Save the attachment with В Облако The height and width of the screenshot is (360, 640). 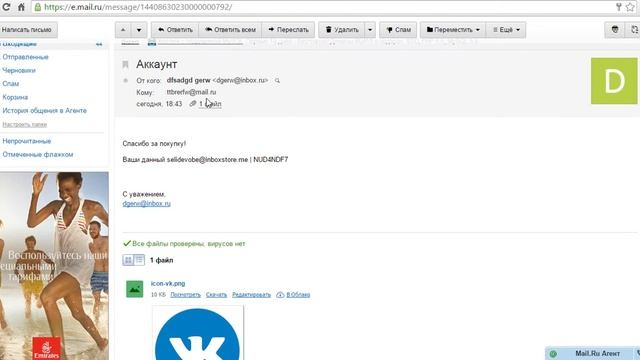point(298,295)
